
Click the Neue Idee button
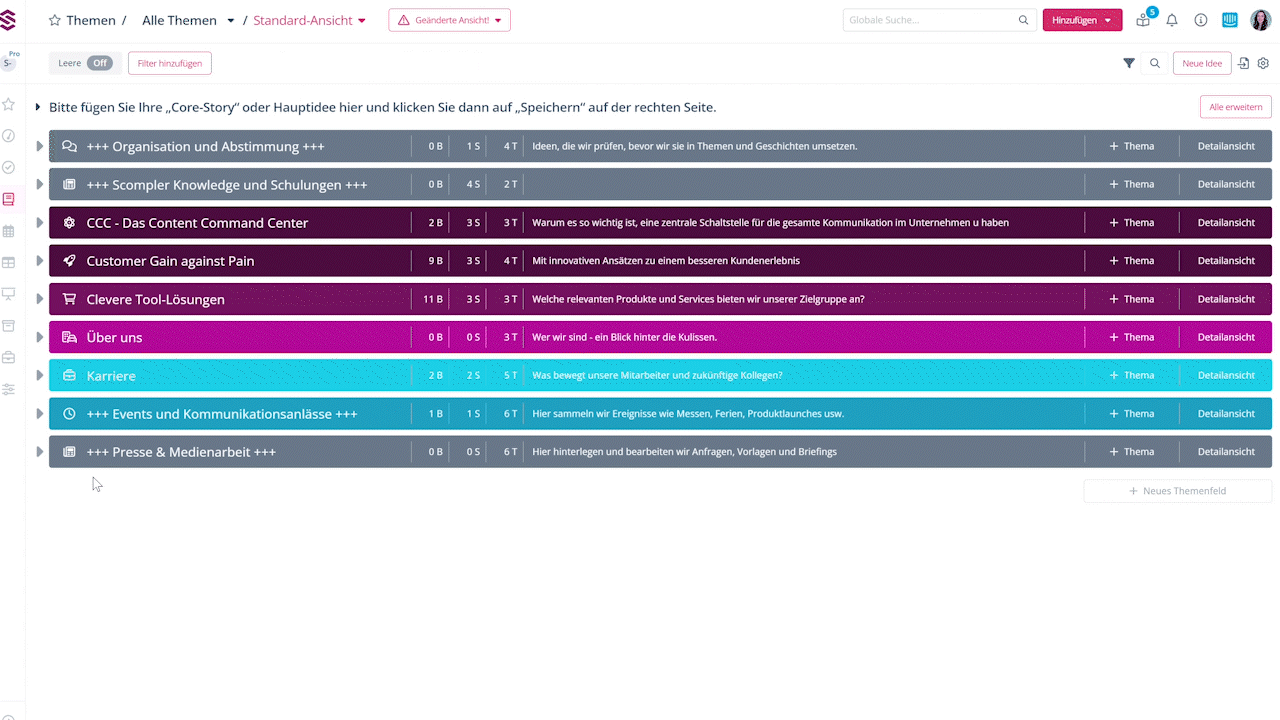click(1202, 63)
